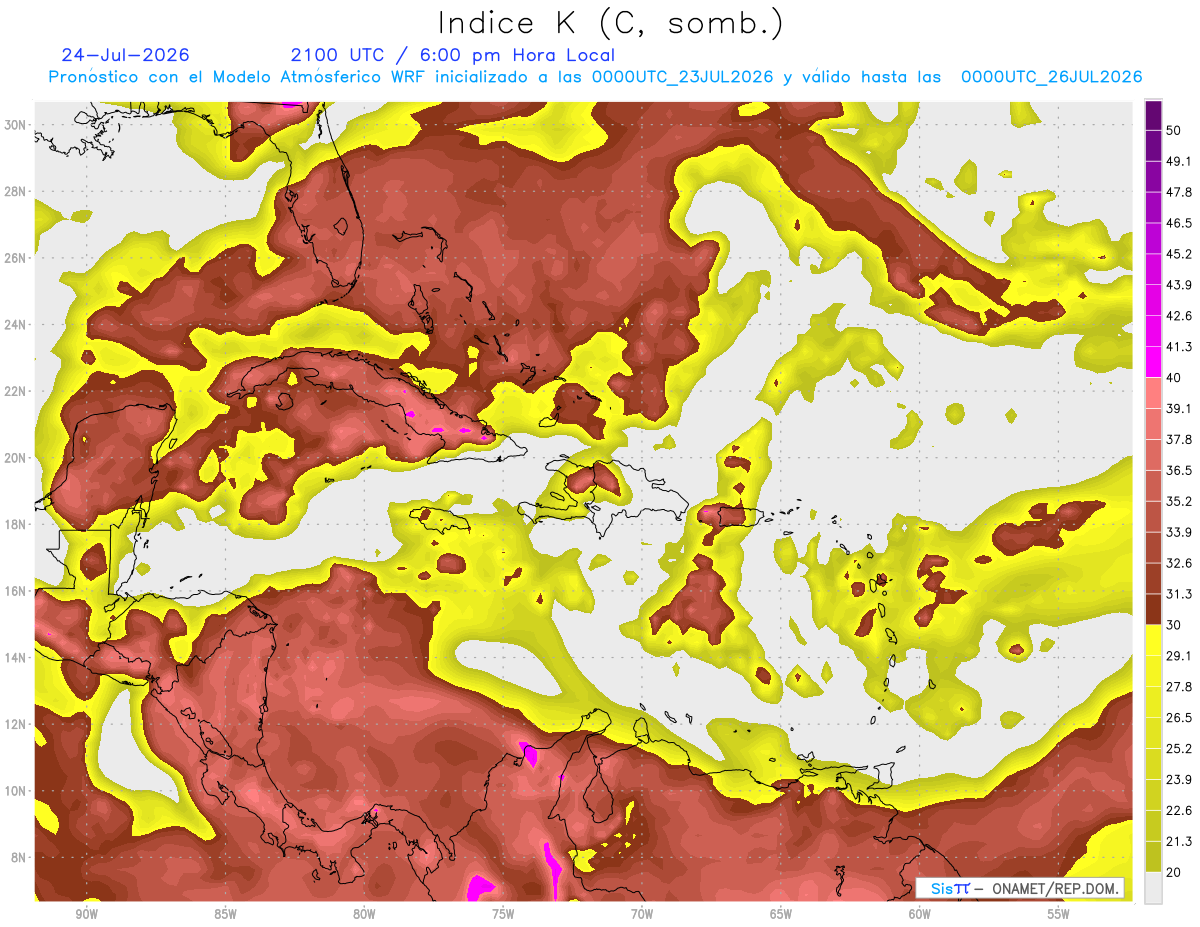Image resolution: width=1200 pixels, height=927 pixels.
Task: Click the colorbar label '45.2'
Action: point(1180,254)
